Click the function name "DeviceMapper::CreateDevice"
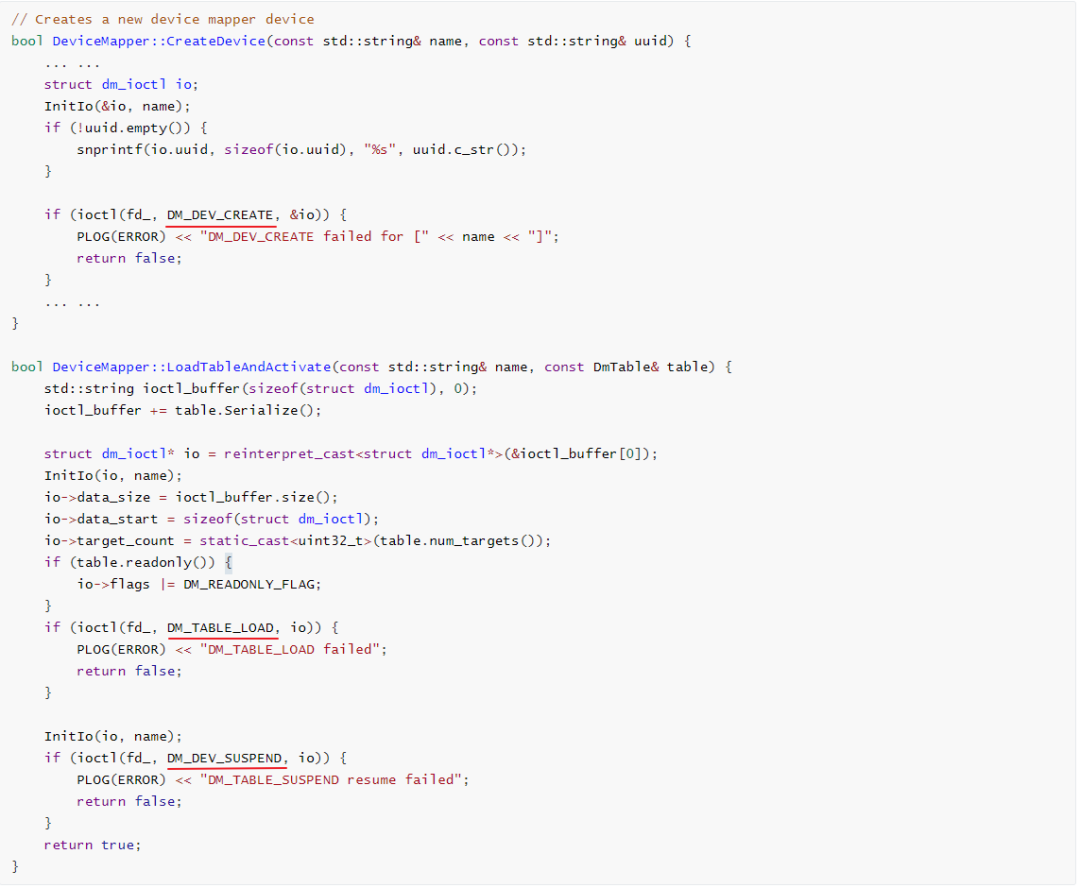The width and height of the screenshot is (1080, 888). (158, 41)
